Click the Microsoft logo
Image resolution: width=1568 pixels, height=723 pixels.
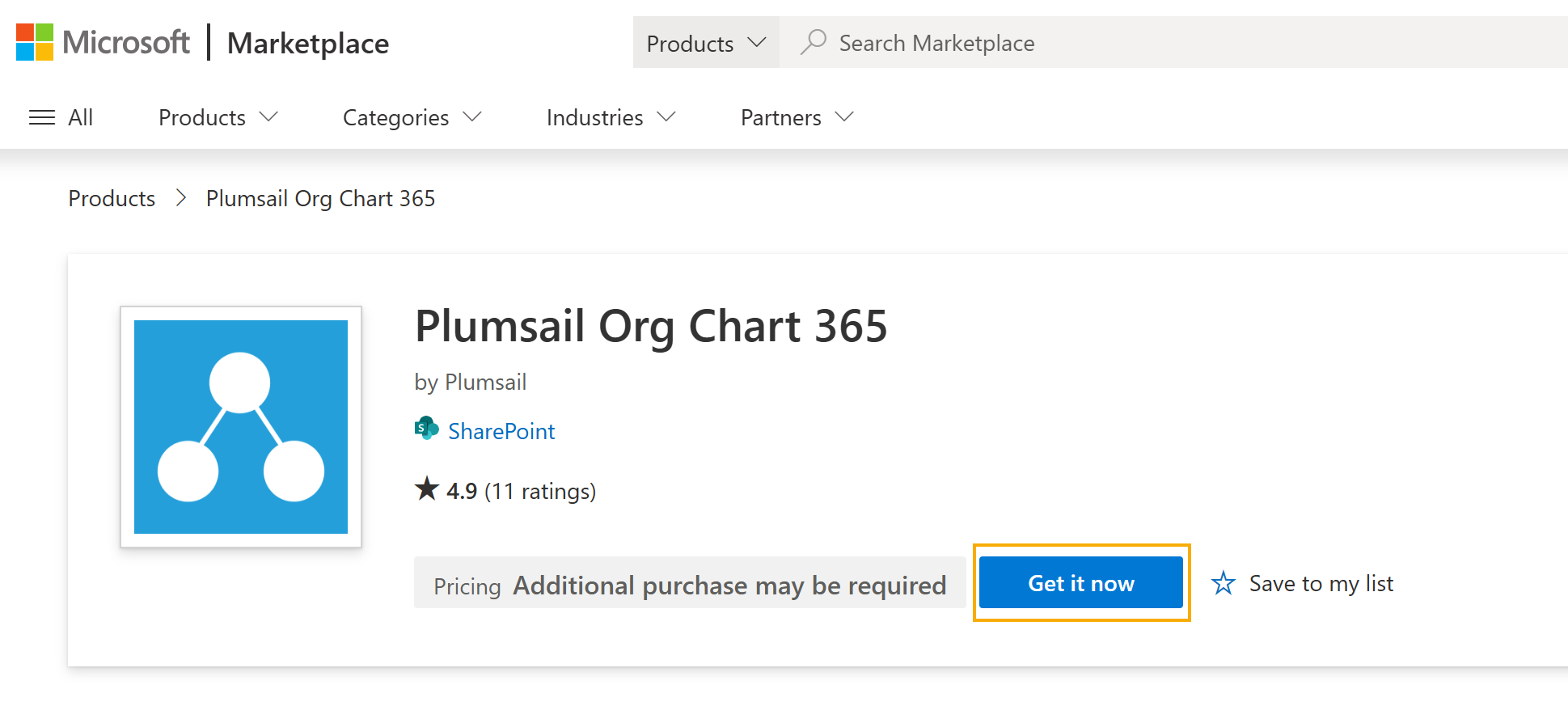(103, 42)
